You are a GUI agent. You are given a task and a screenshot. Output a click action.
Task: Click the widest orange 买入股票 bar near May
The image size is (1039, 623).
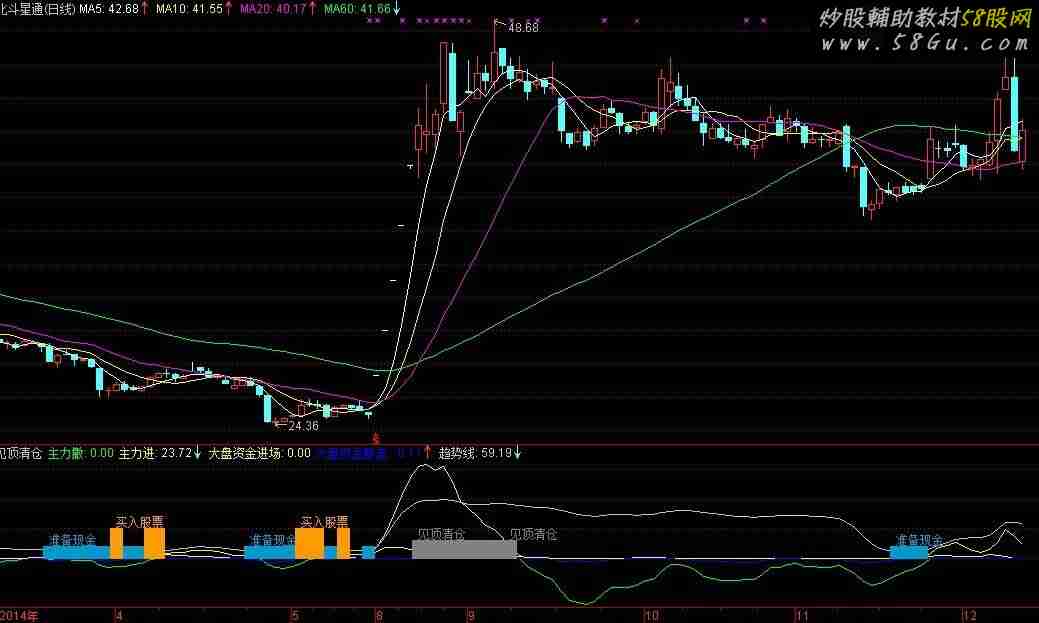(x=309, y=543)
